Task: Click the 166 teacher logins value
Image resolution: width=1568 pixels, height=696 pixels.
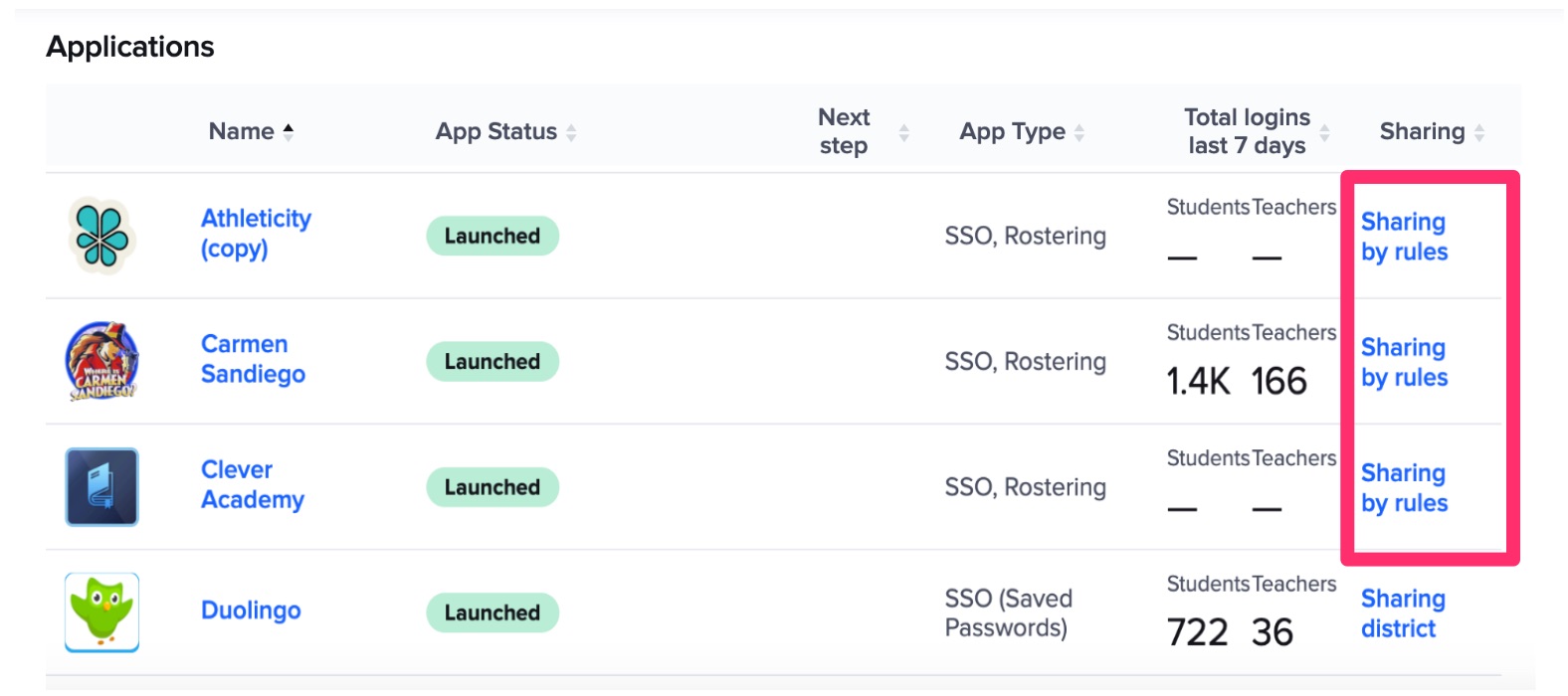Action: 1278,381
